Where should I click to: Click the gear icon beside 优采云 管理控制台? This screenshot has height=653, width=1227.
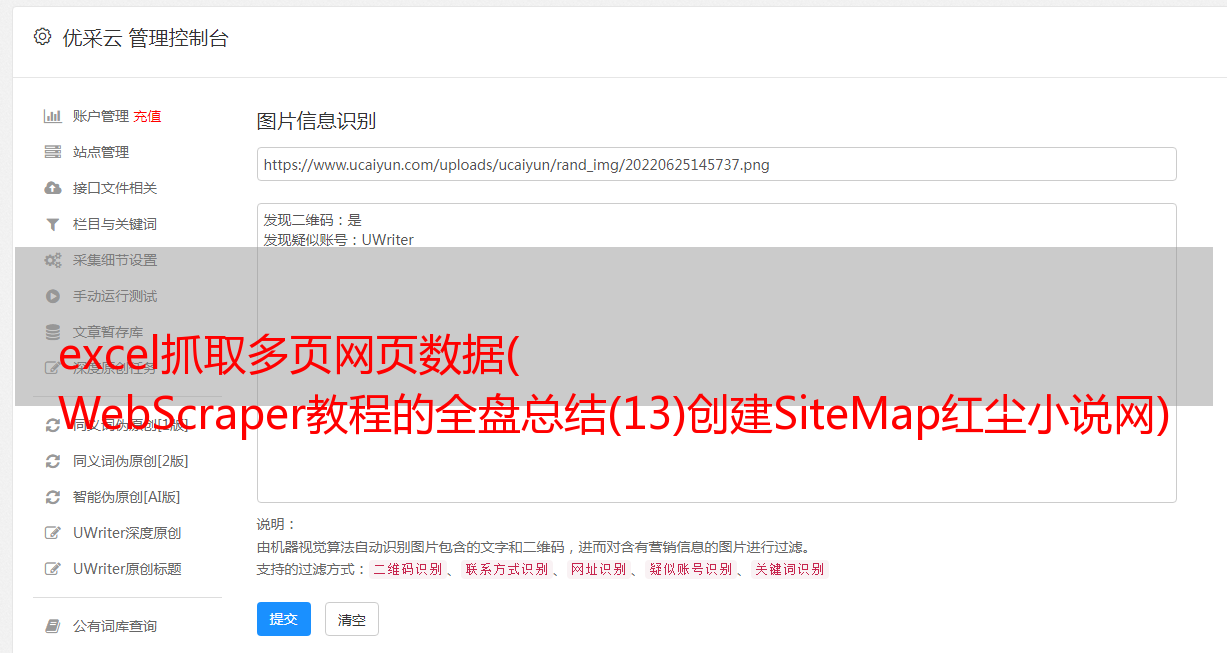(x=42, y=37)
